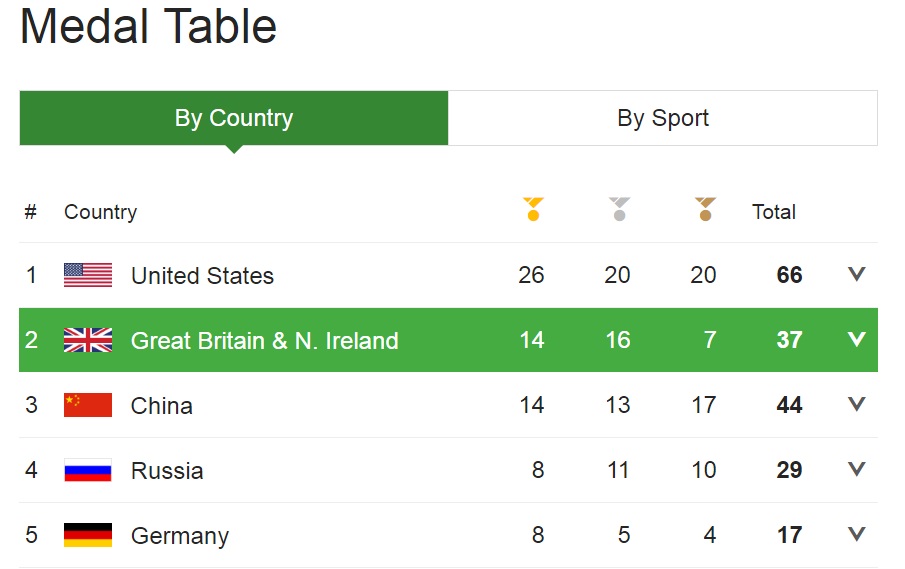Expand the China row chevron

857,403
